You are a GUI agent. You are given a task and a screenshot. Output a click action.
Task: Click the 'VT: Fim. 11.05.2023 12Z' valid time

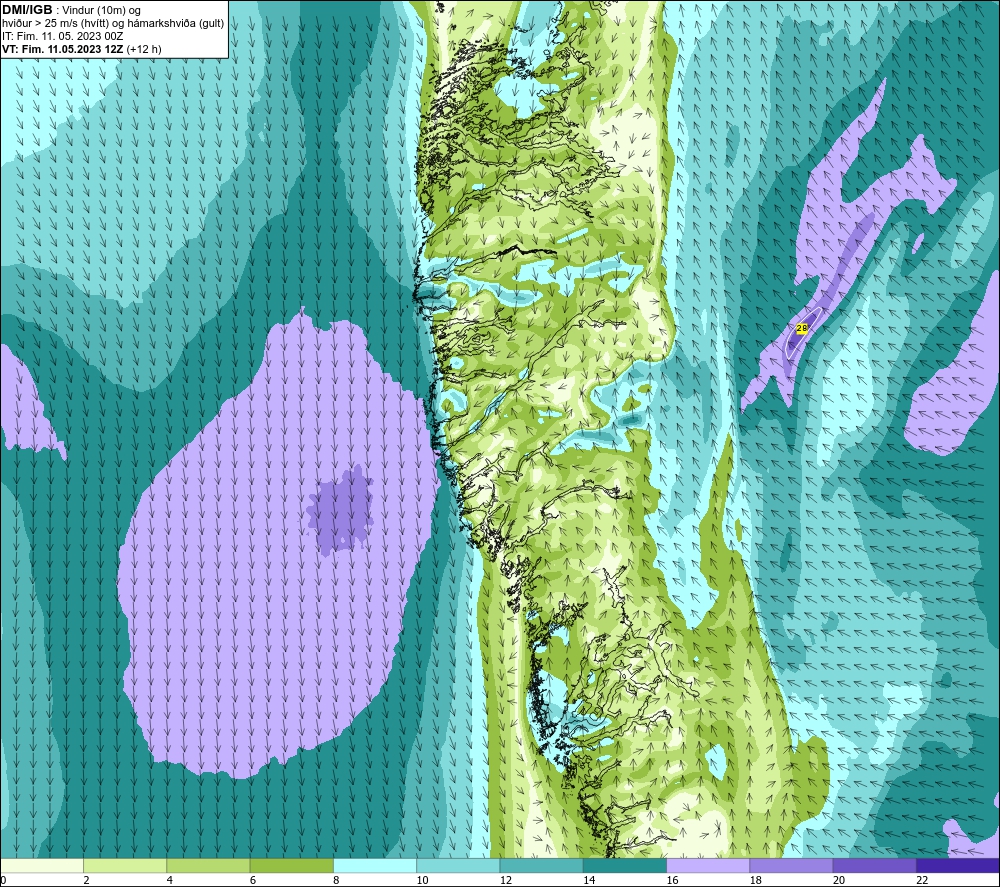click(63, 49)
